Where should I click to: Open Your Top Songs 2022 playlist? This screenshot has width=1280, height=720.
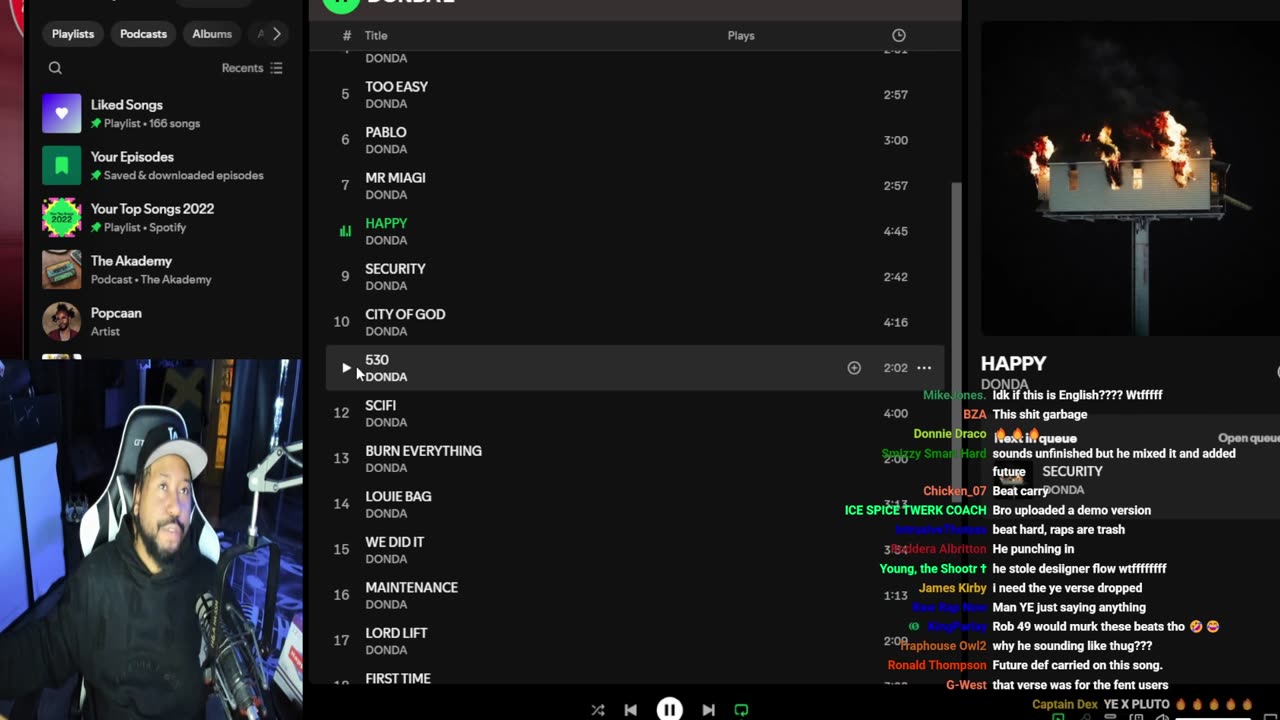pyautogui.click(x=165, y=218)
